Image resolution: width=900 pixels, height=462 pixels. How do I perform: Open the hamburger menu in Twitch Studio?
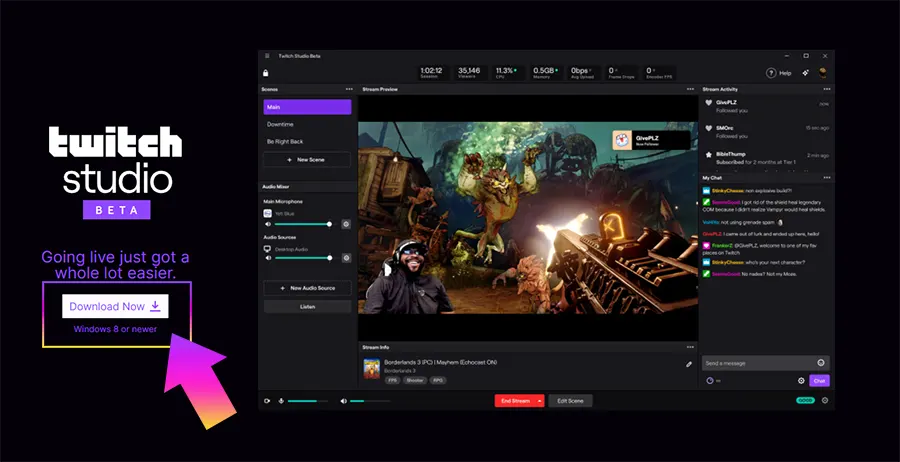267,56
